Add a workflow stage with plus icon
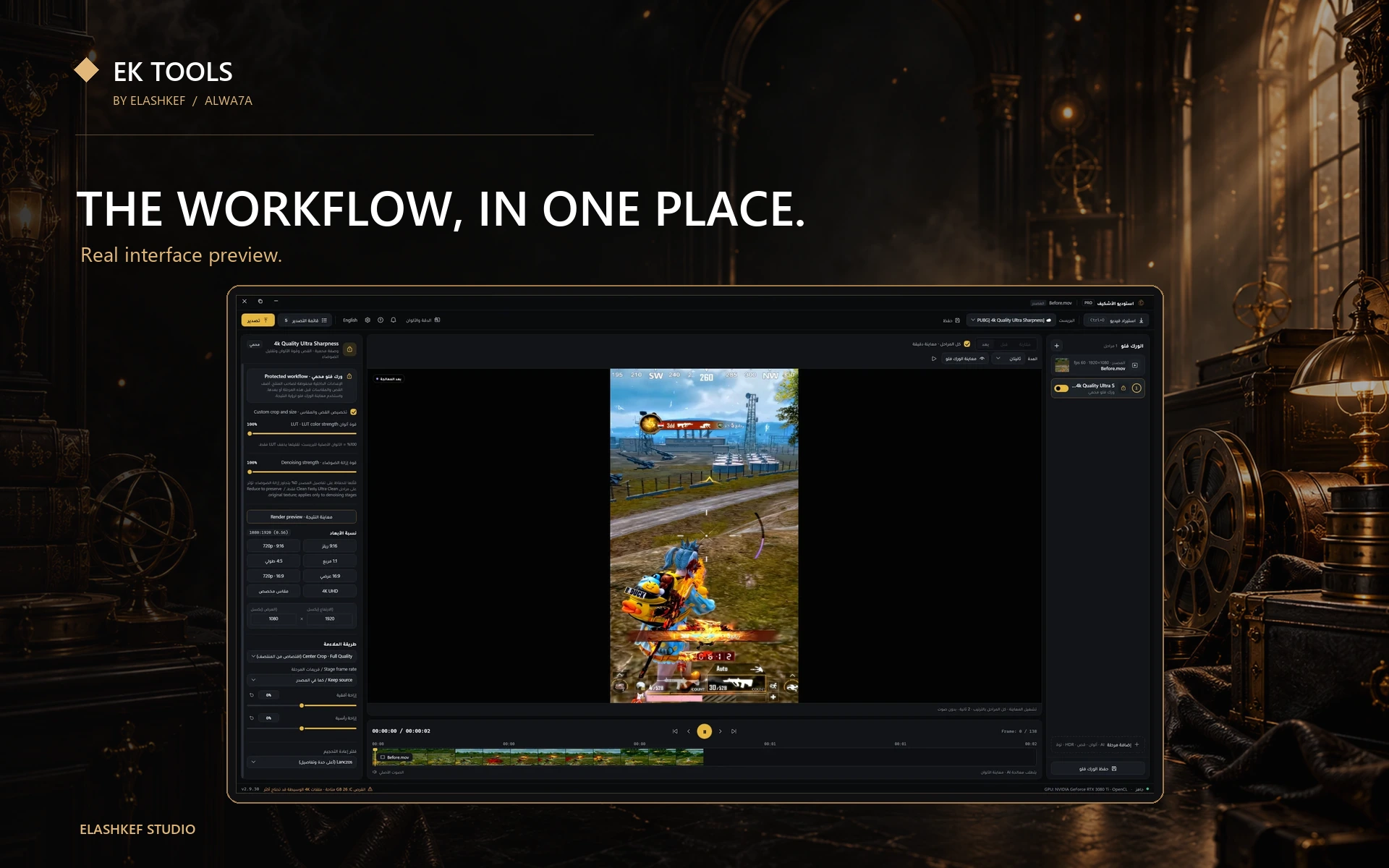1389x868 pixels. pos(1057,346)
